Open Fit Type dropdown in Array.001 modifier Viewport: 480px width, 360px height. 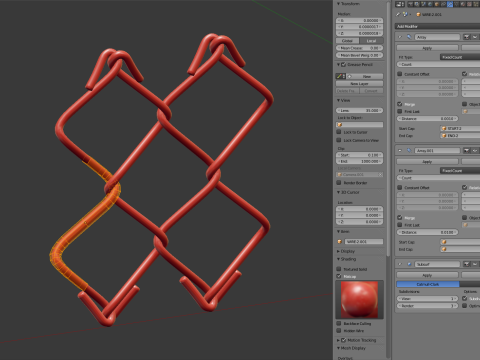point(460,171)
